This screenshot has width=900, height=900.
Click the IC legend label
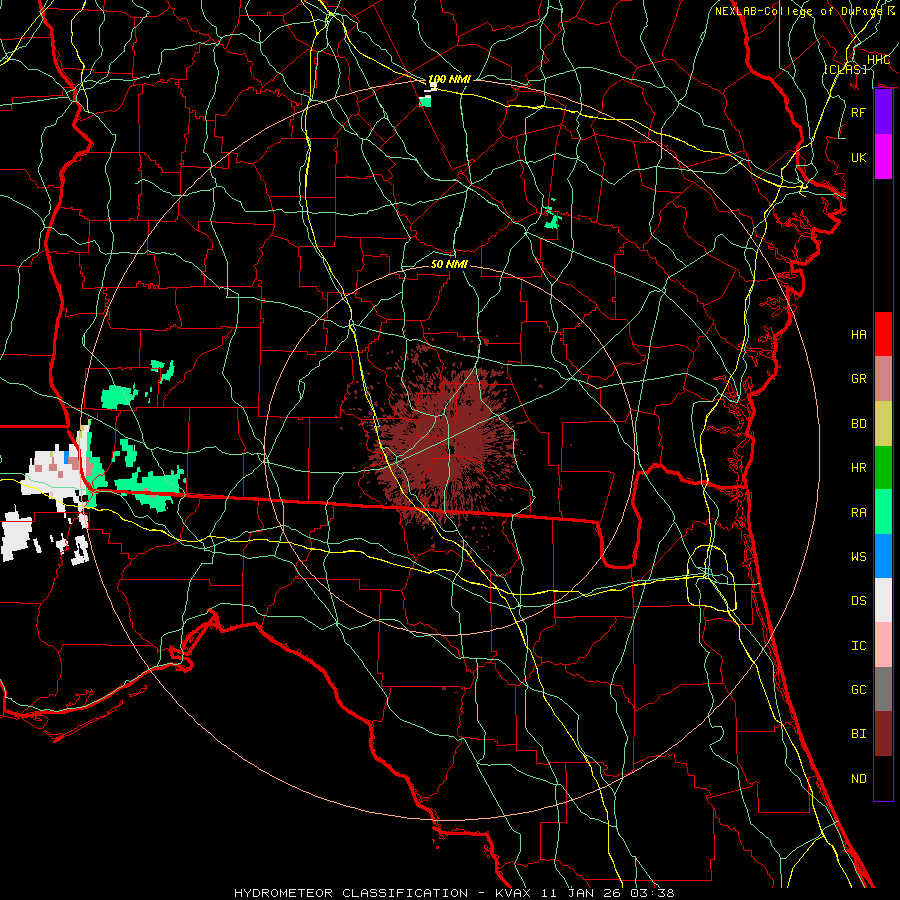pyautogui.click(x=859, y=646)
